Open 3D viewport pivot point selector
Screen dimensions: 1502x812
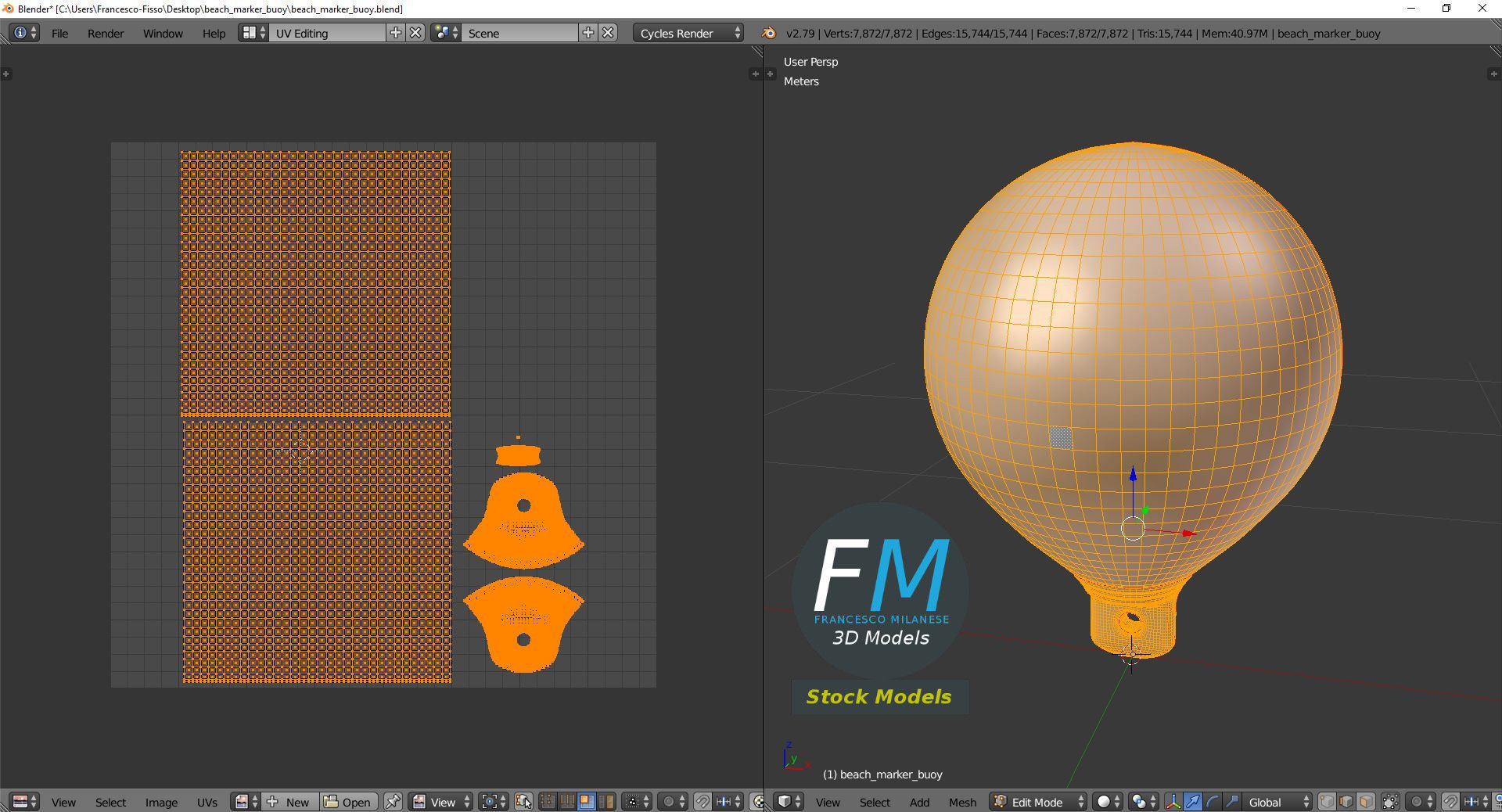point(1144,802)
